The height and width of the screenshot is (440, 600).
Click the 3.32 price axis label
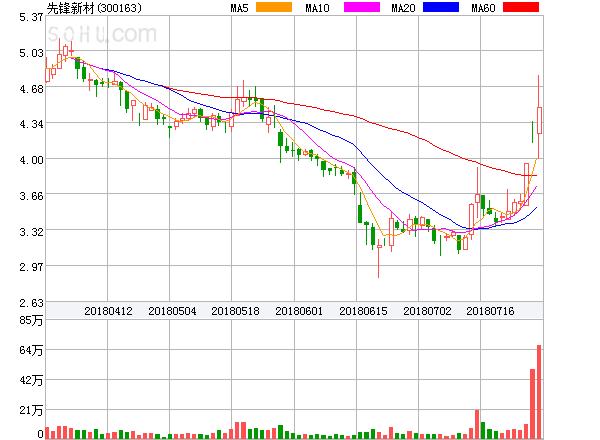click(31, 232)
